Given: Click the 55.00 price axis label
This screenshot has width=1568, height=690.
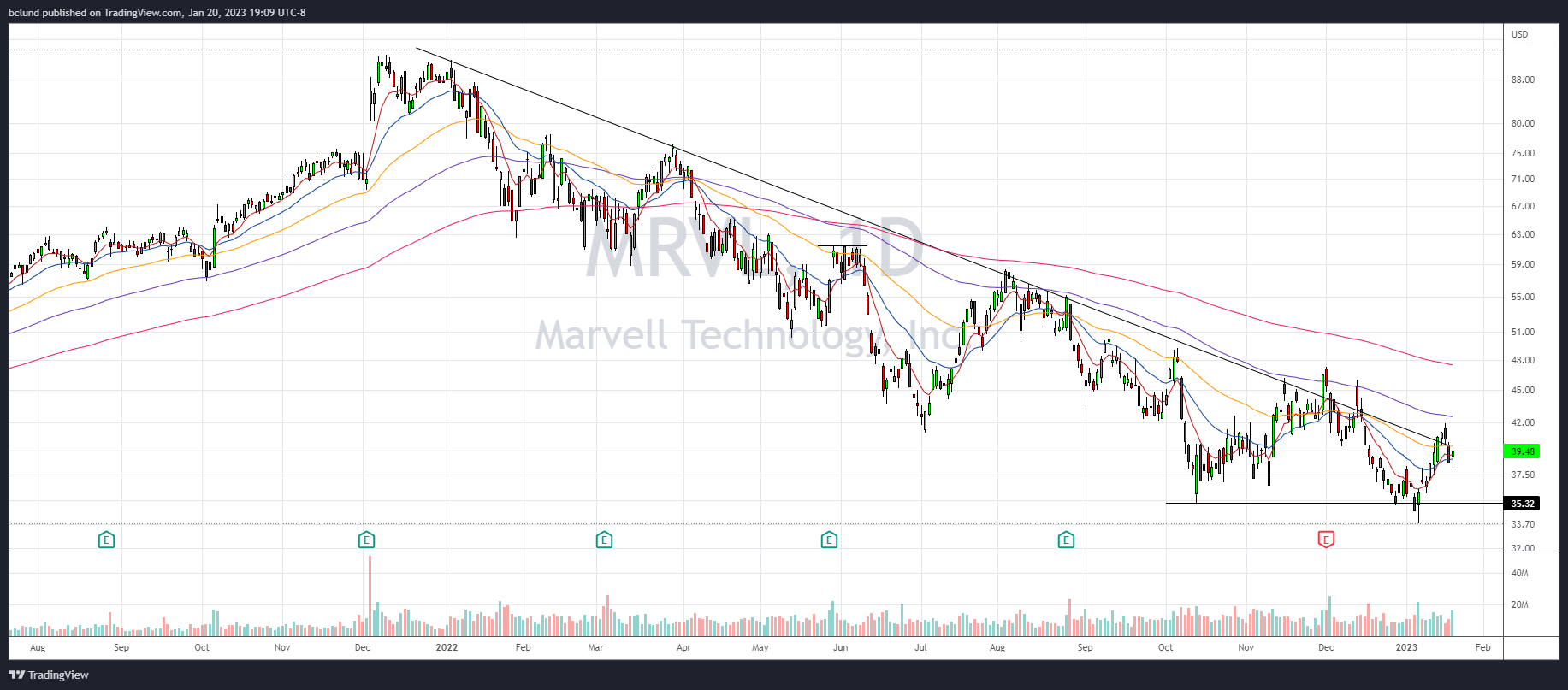Looking at the screenshot, I should click(1523, 298).
